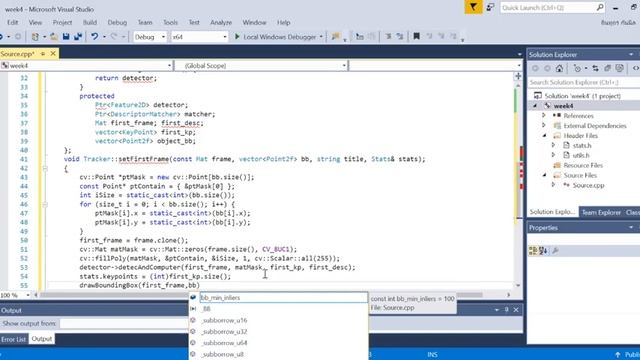This screenshot has width=640, height=360.
Task: Click the Open File folder icon
Action: (x=54, y=37)
